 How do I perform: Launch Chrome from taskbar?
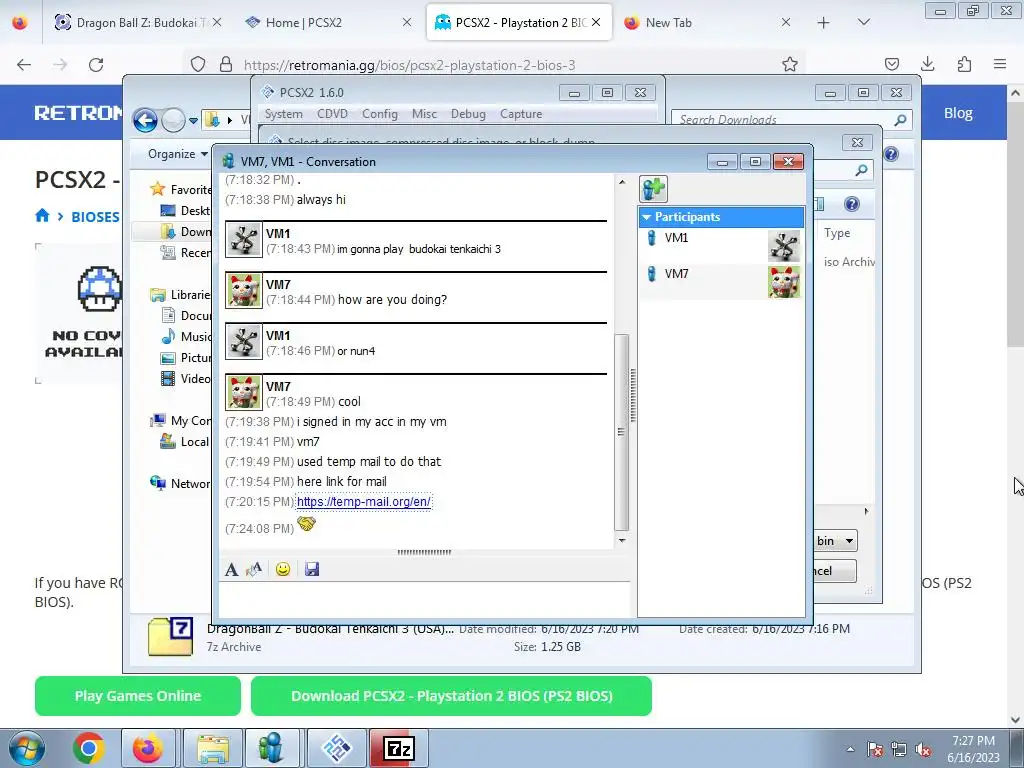(x=89, y=748)
